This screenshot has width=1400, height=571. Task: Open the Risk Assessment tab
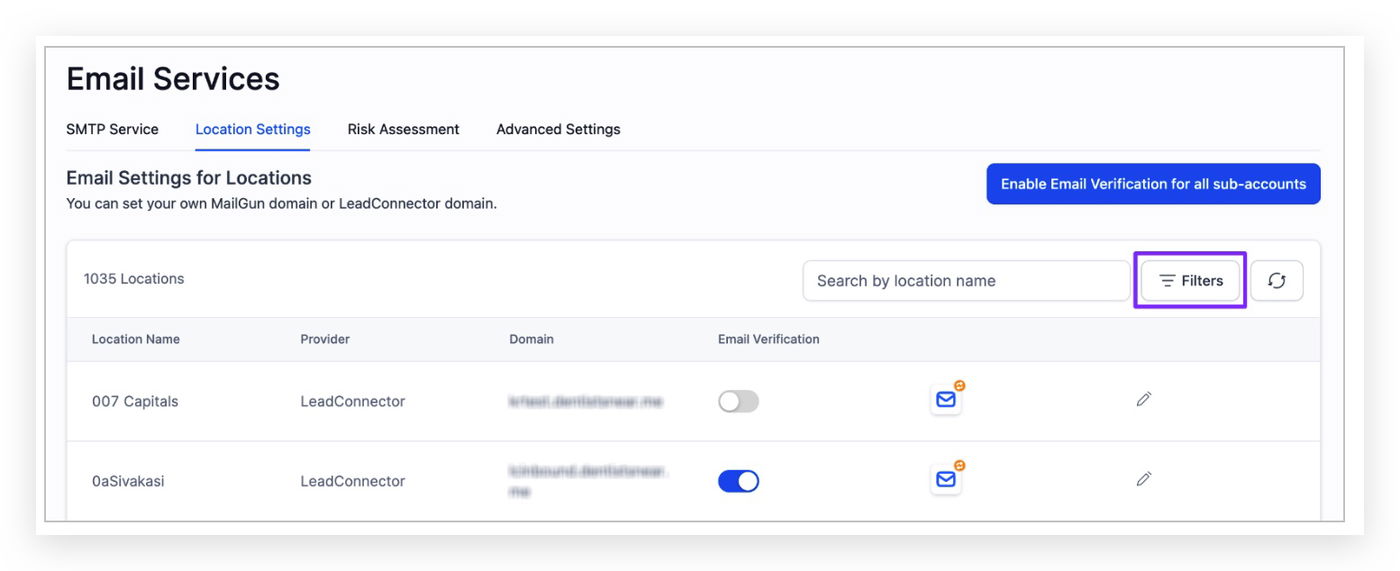(403, 129)
